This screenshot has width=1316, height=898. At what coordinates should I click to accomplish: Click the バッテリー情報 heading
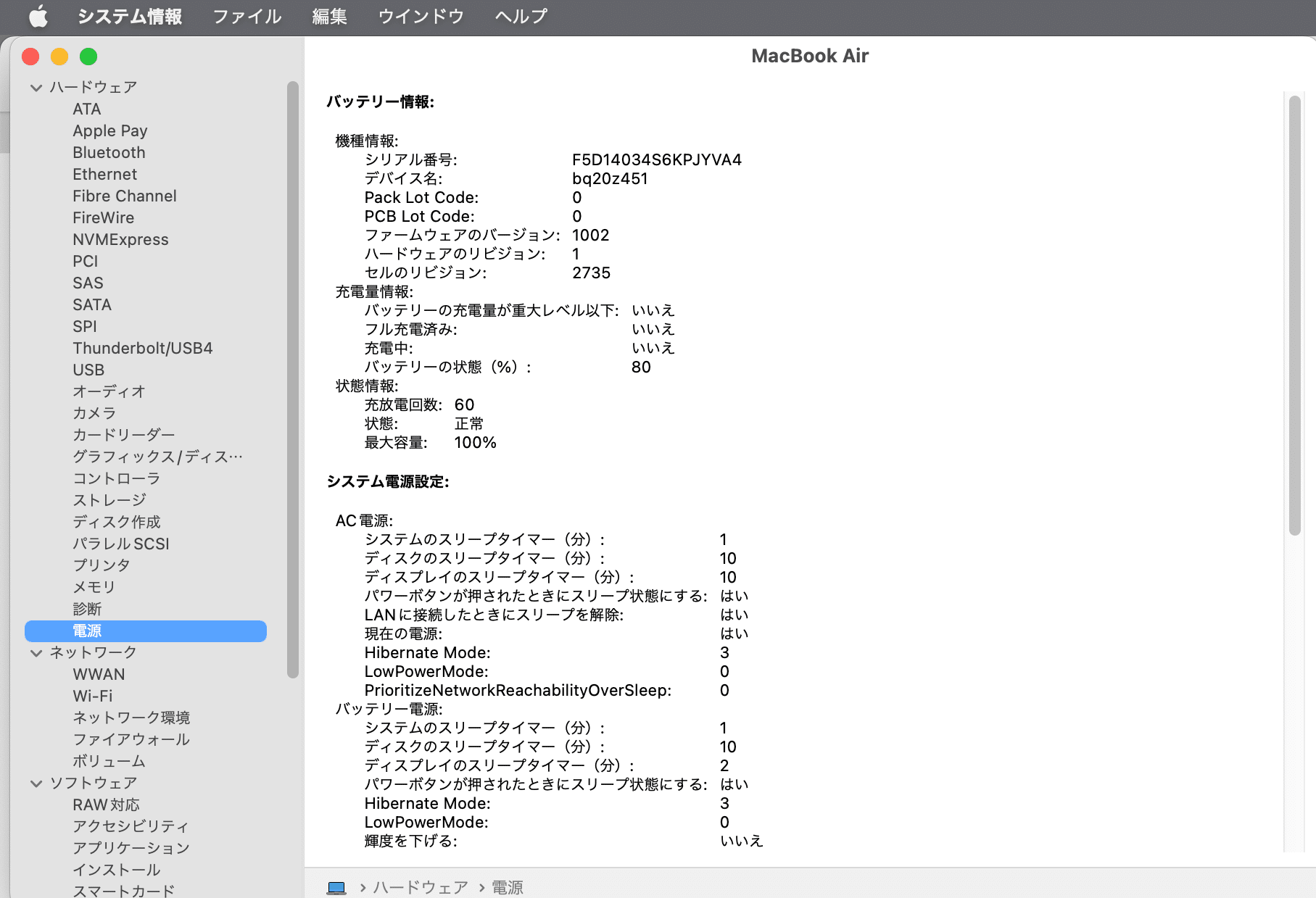tap(381, 101)
